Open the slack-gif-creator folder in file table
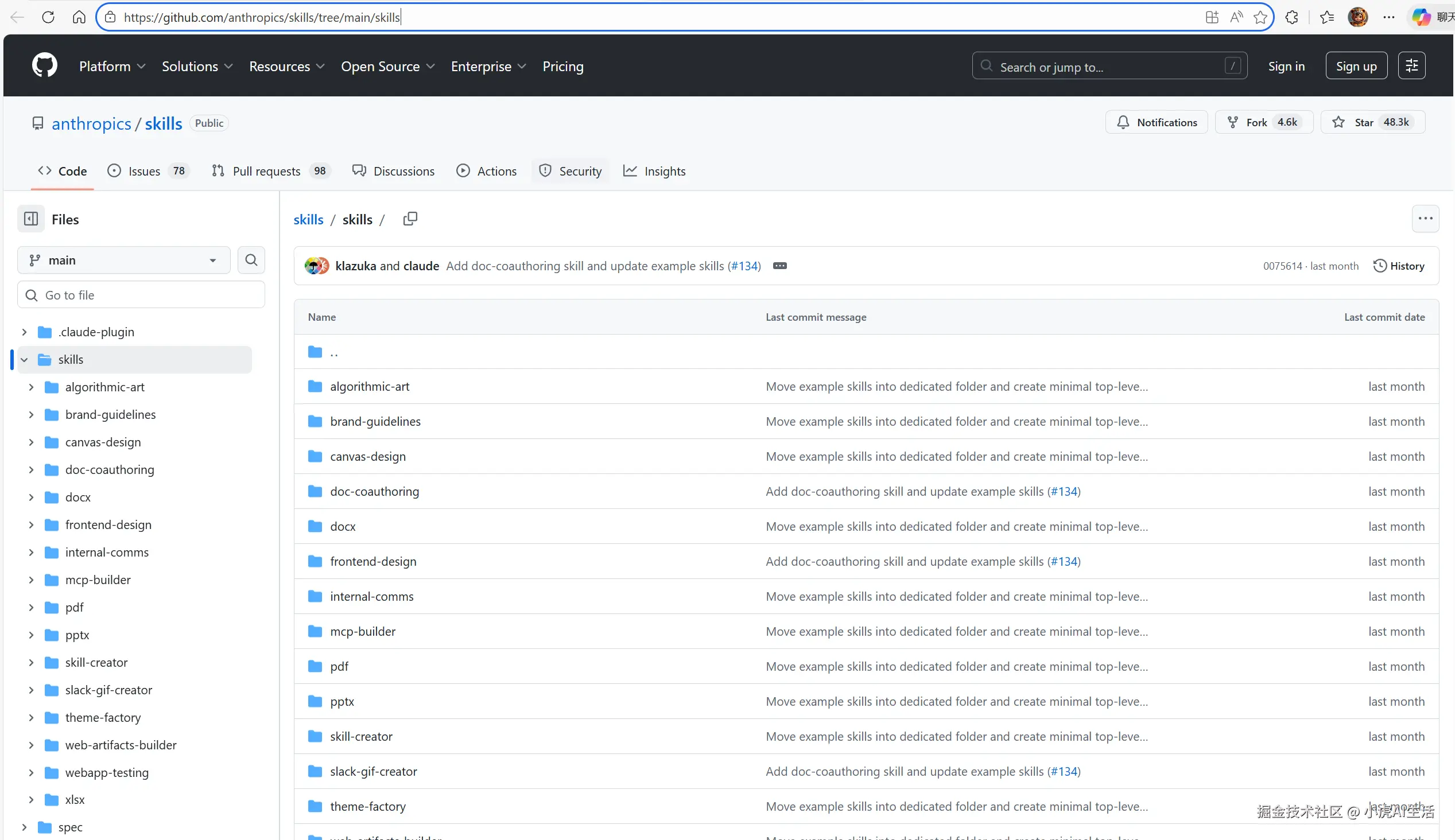The width and height of the screenshot is (1455, 840). tap(373, 771)
